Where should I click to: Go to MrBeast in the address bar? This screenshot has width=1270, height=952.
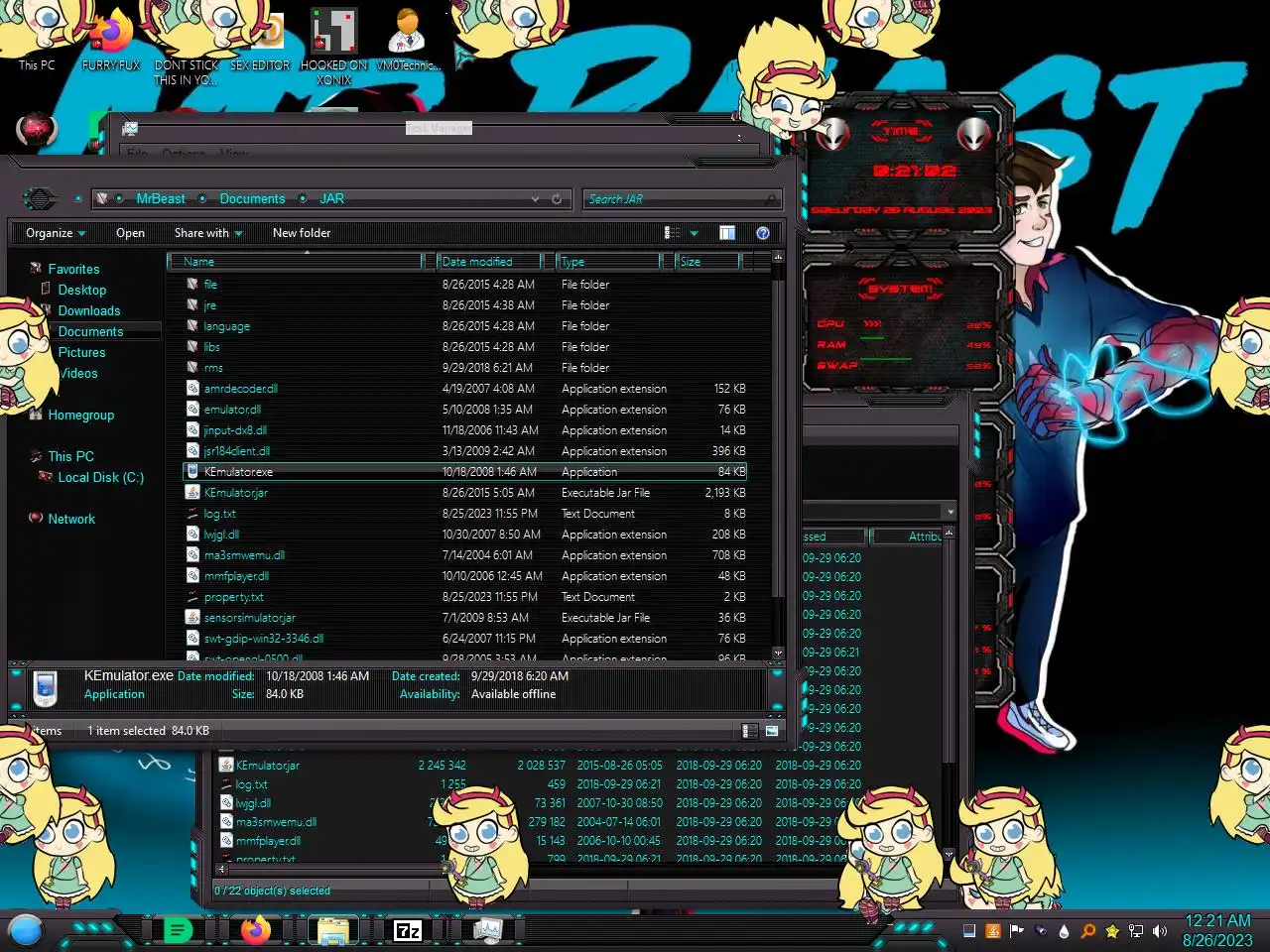(x=161, y=199)
